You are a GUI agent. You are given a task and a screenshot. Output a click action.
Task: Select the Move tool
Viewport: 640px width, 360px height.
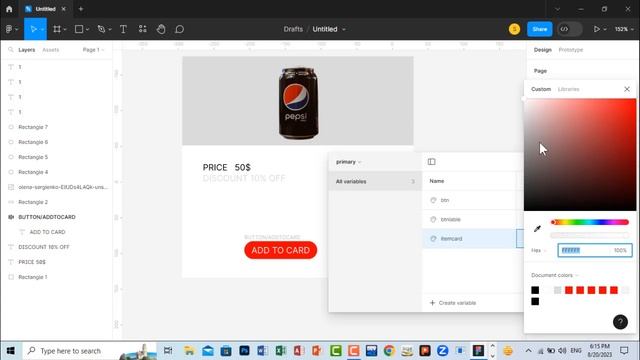[x=33, y=29]
